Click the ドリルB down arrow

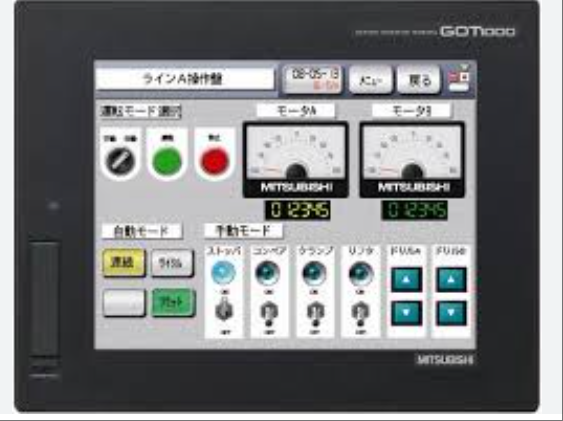[x=451, y=313]
